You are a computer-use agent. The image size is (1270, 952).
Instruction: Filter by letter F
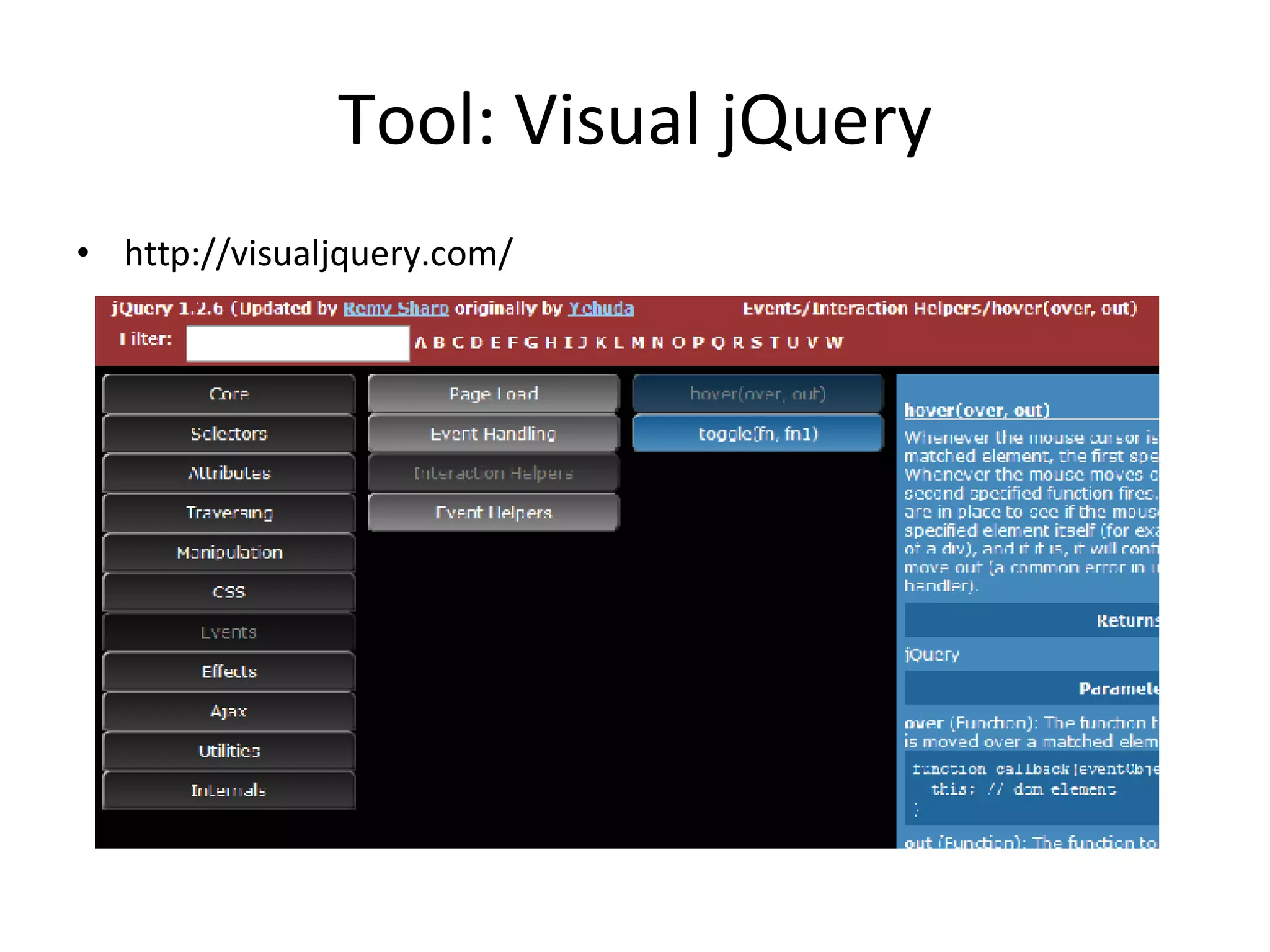tap(513, 343)
